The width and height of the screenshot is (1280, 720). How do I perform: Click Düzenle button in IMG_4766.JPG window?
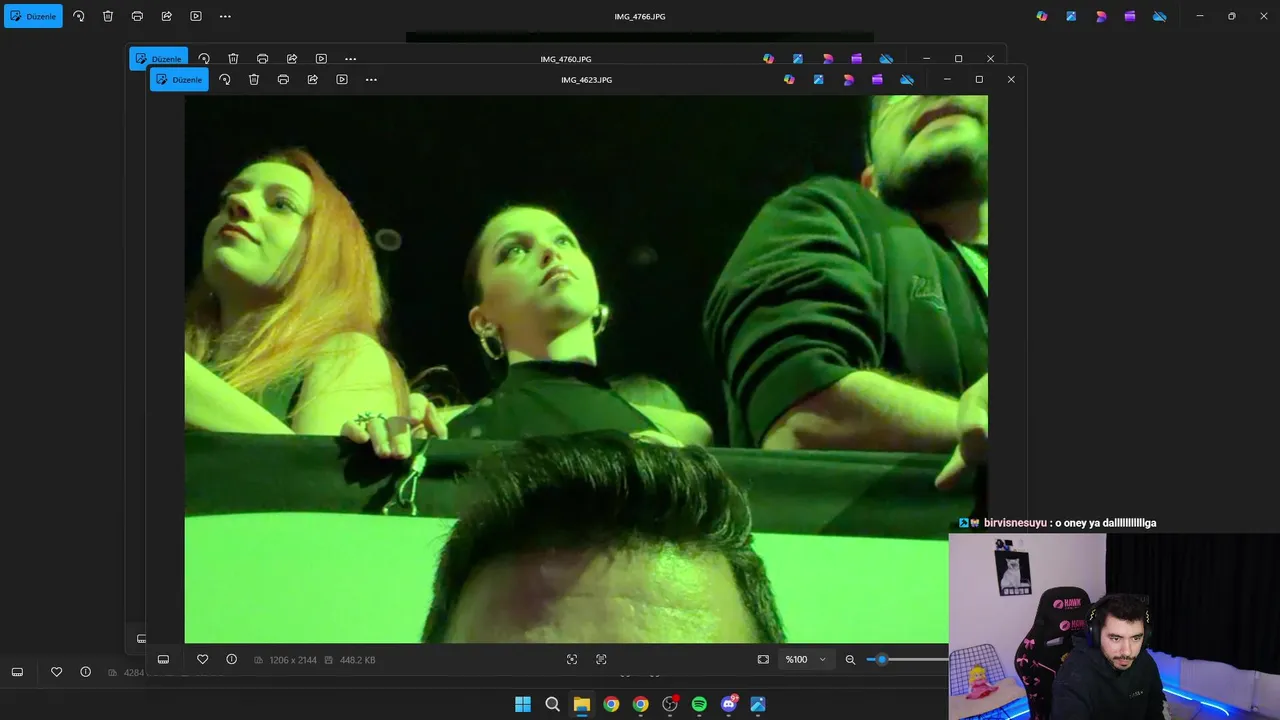pos(33,16)
